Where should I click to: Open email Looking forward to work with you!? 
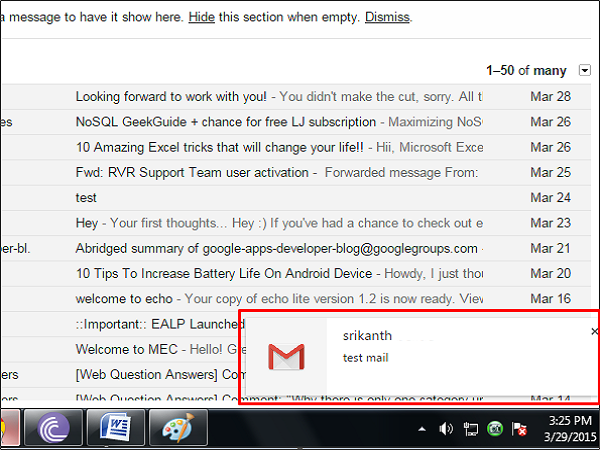(x=296, y=97)
